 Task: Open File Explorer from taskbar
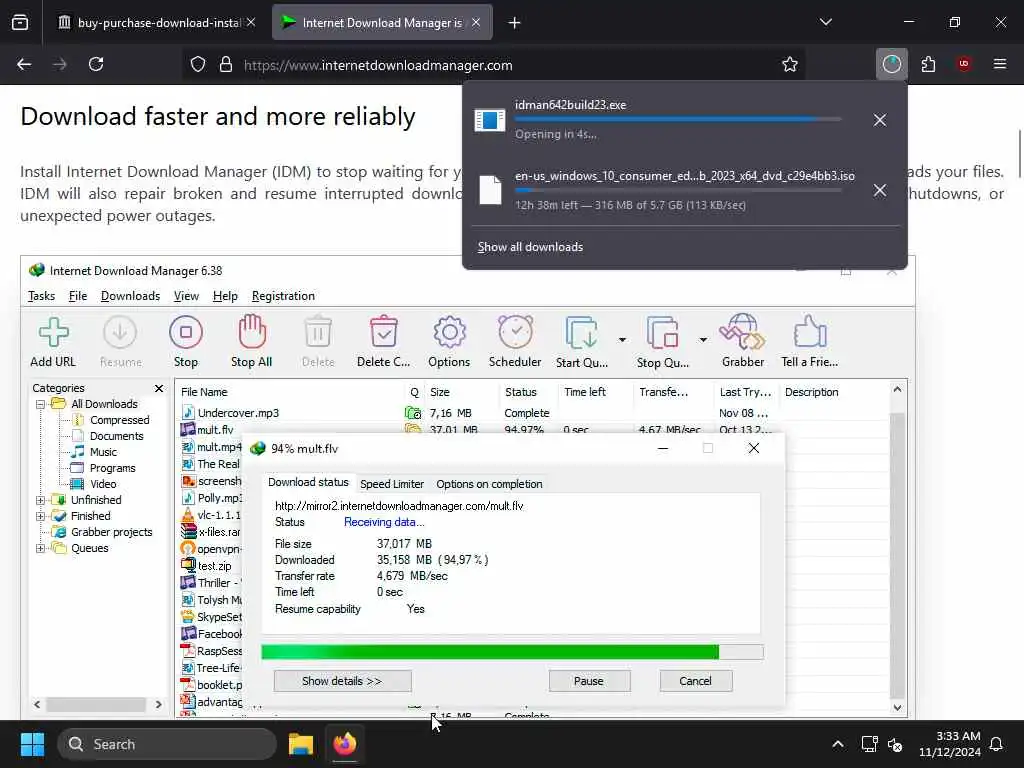pyautogui.click(x=301, y=744)
